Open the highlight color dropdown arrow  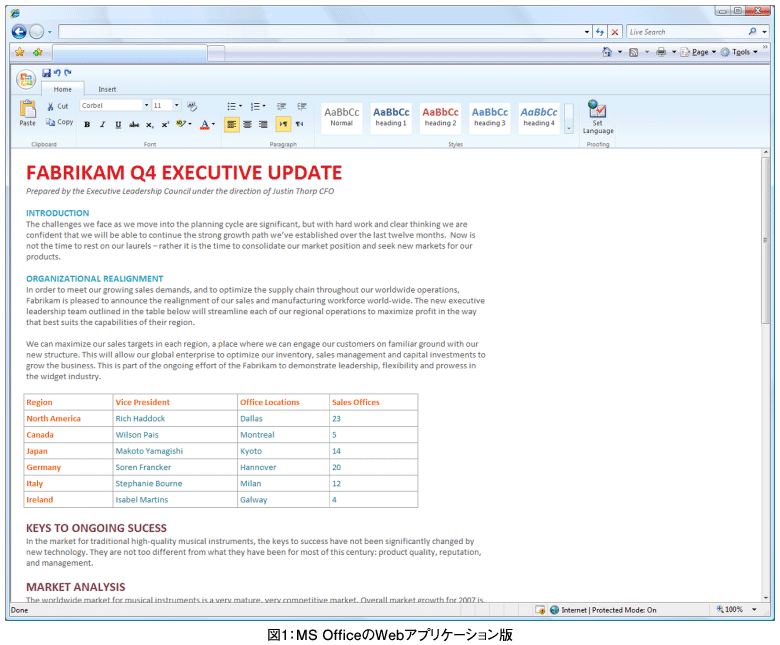click(190, 124)
